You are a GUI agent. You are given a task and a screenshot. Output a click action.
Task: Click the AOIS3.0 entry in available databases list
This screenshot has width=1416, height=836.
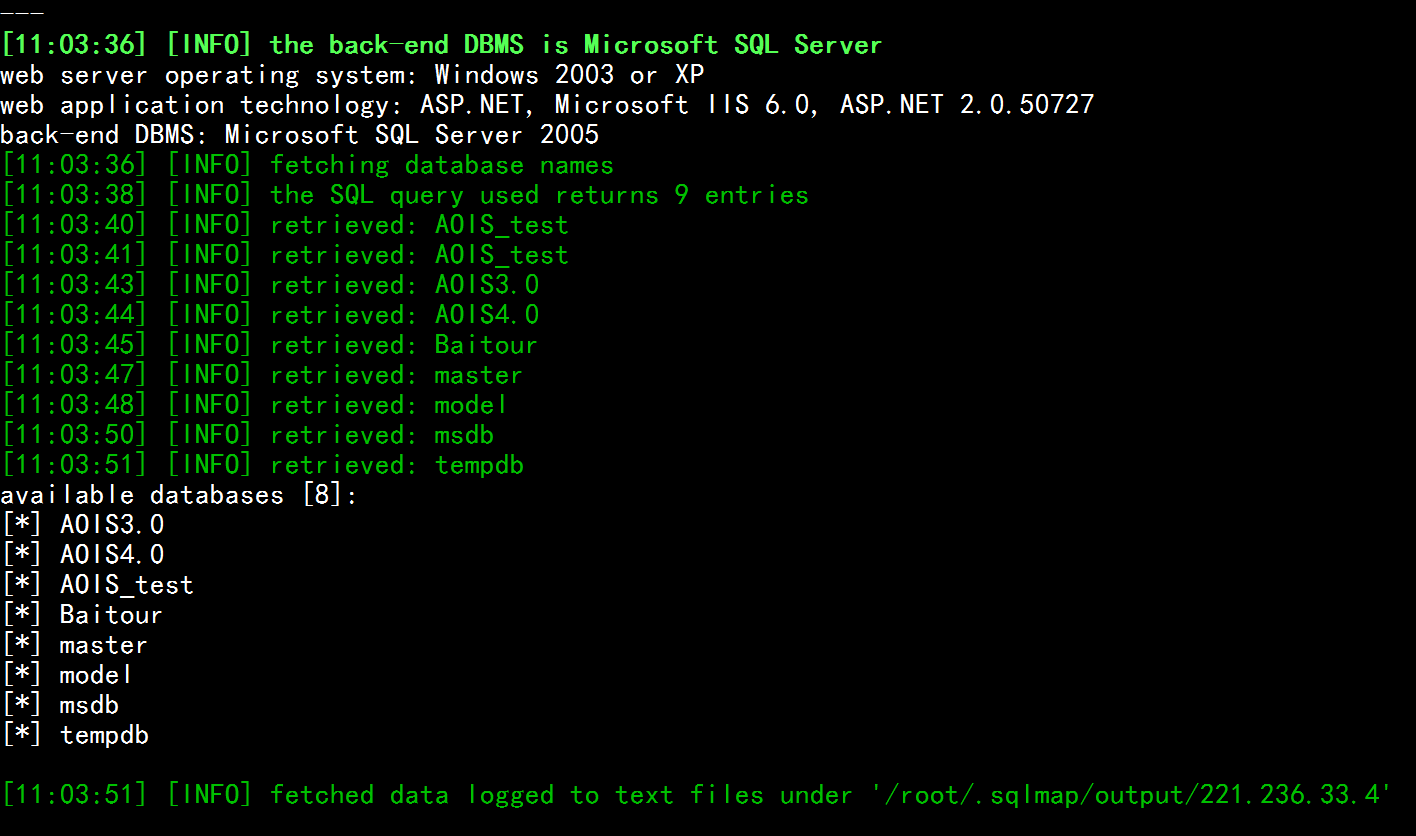coord(82,525)
